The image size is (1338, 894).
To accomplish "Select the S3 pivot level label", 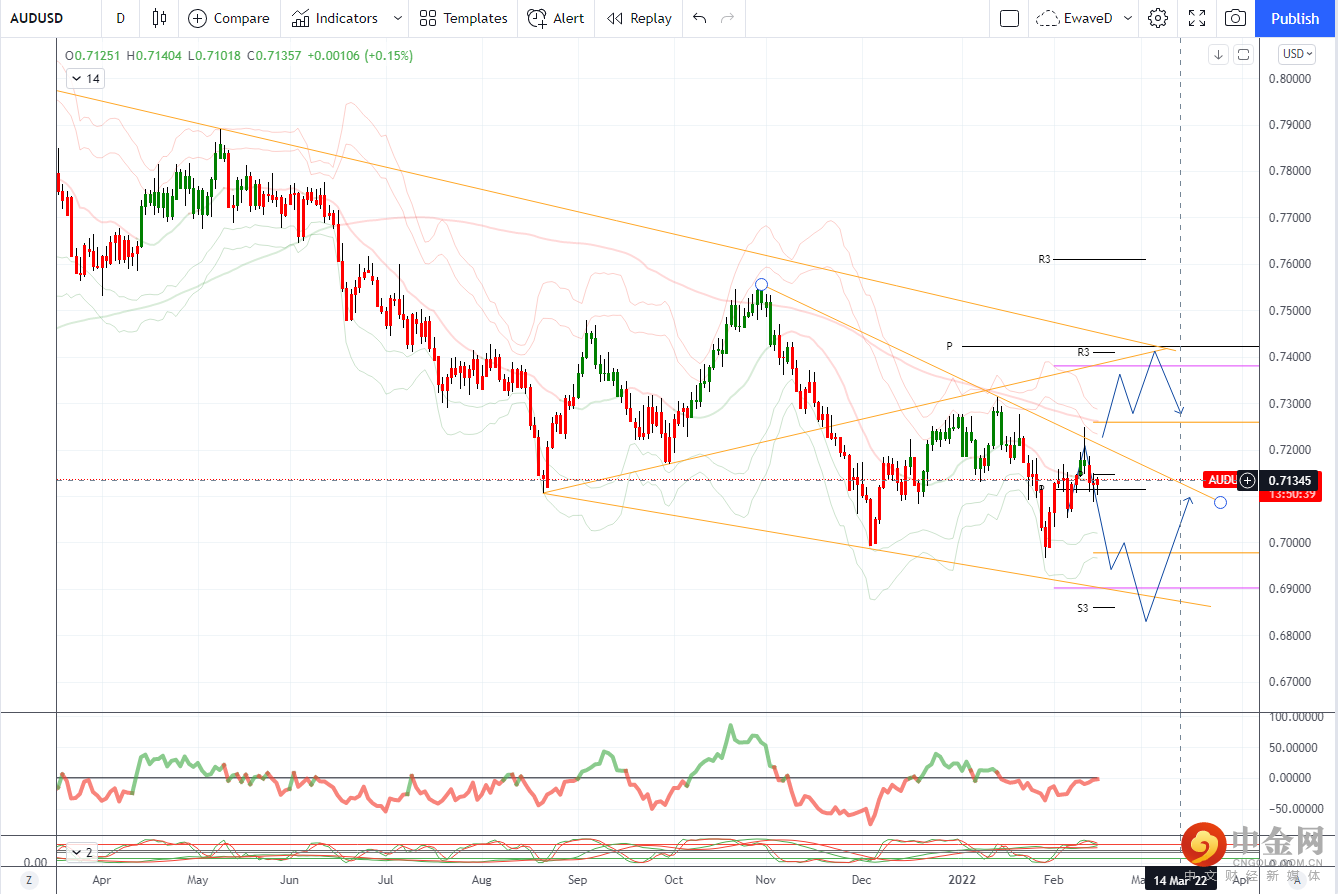I will click(x=1083, y=608).
